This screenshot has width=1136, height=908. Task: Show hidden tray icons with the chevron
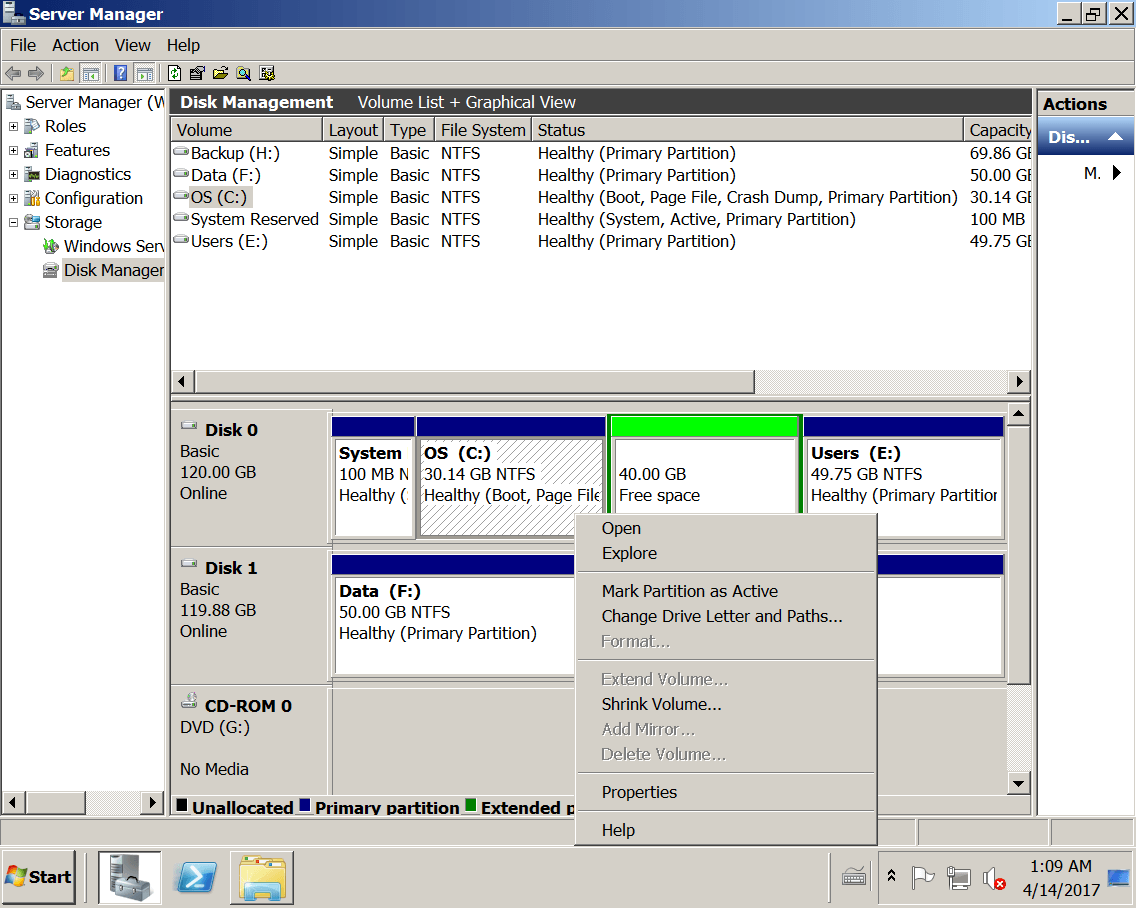coord(892,876)
